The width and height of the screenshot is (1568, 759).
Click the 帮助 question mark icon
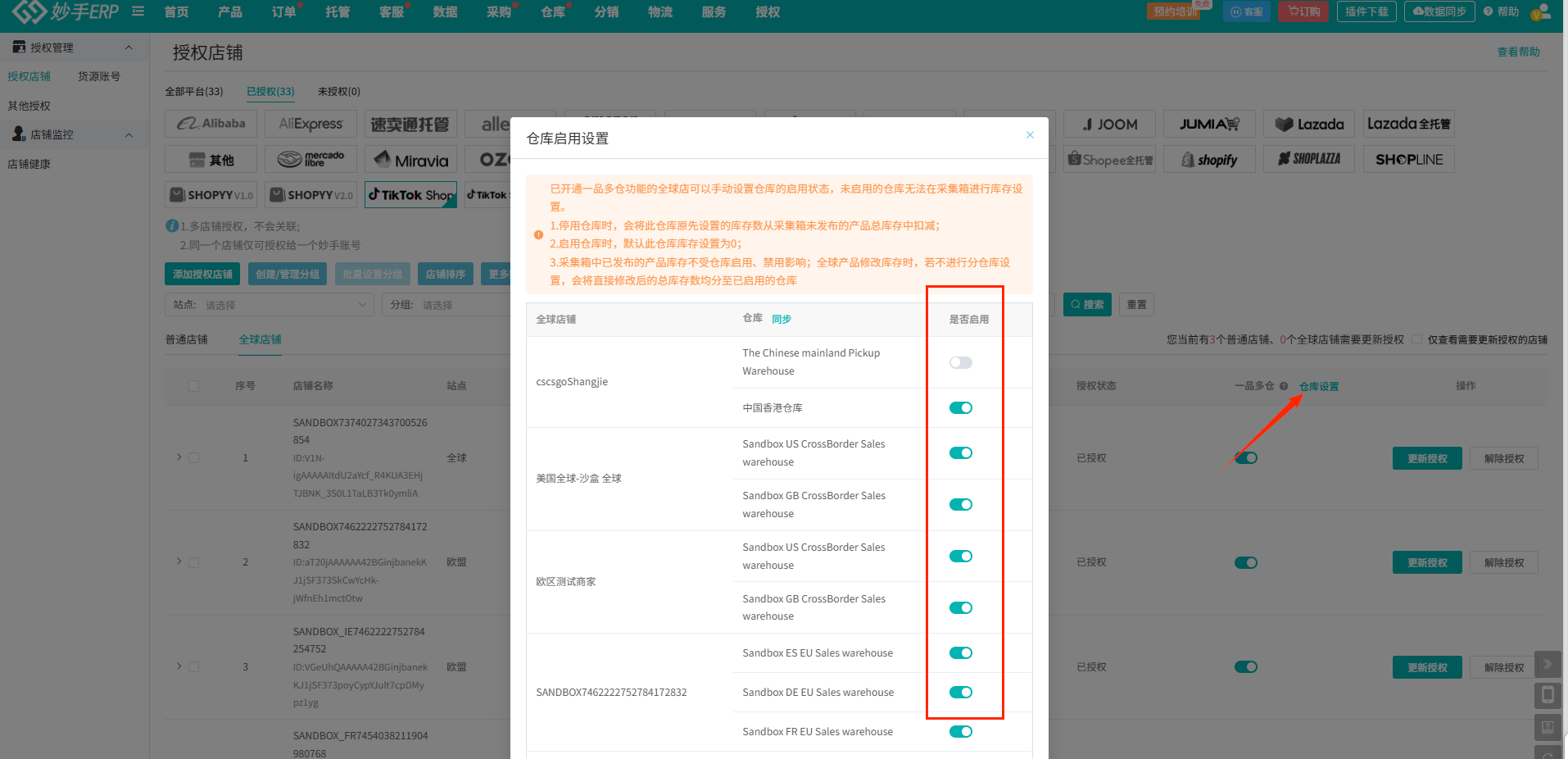click(1488, 11)
